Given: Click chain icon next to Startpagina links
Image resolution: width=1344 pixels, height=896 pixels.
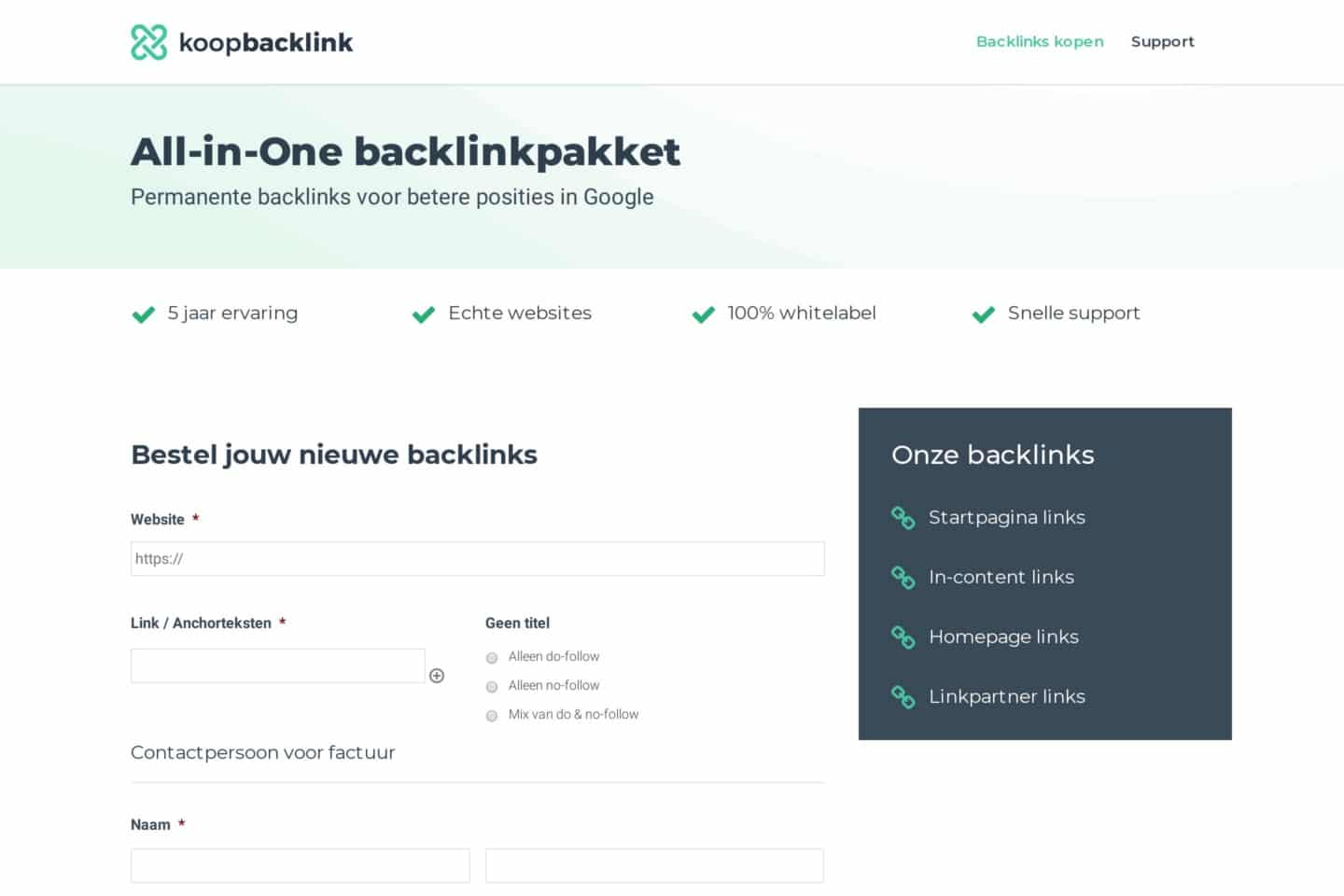Looking at the screenshot, I should (903, 517).
